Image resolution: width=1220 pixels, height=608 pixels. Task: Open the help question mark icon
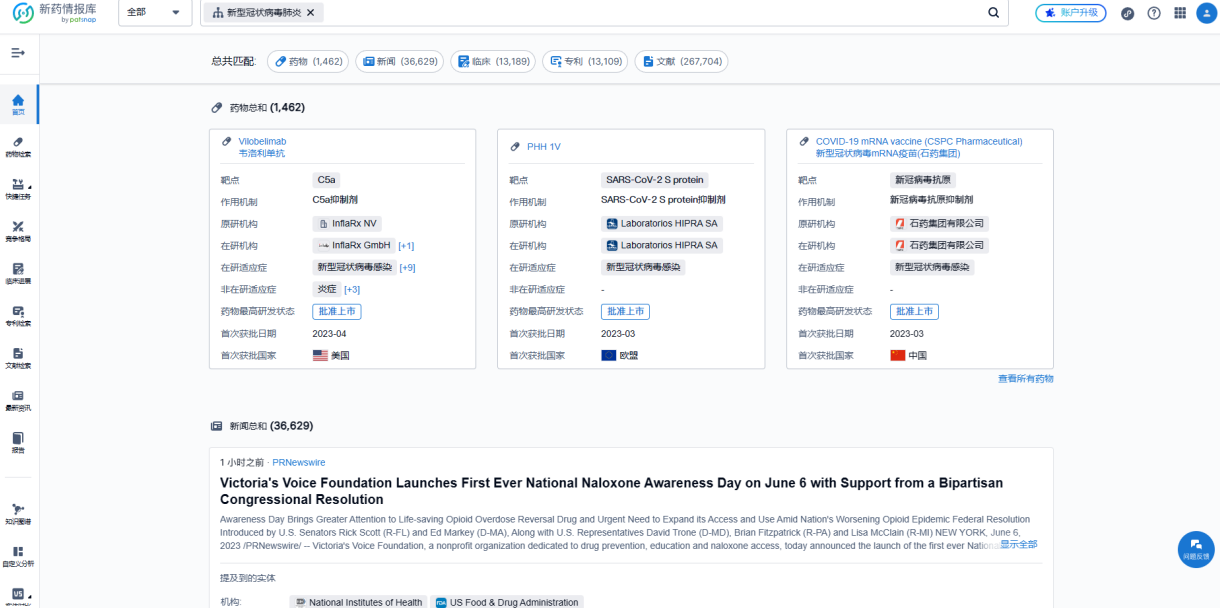click(x=1154, y=13)
